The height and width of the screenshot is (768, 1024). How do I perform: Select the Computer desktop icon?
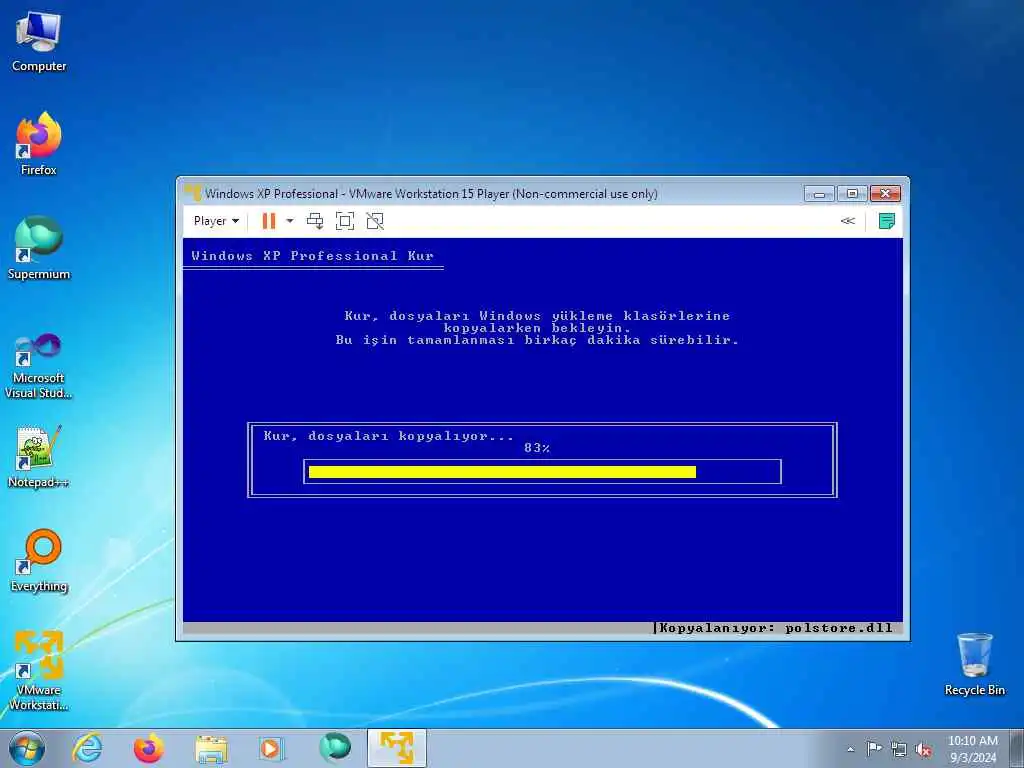pos(39,42)
